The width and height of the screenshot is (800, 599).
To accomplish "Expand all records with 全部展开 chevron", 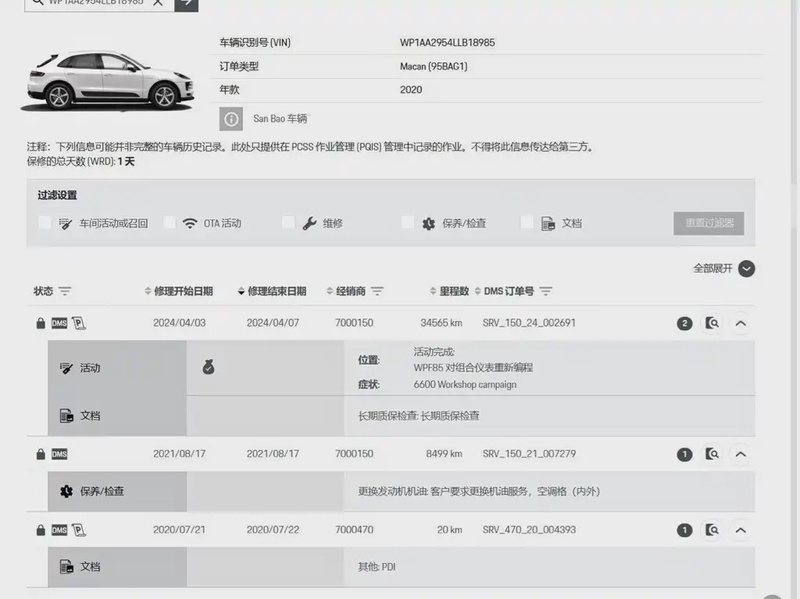I will click(x=746, y=268).
